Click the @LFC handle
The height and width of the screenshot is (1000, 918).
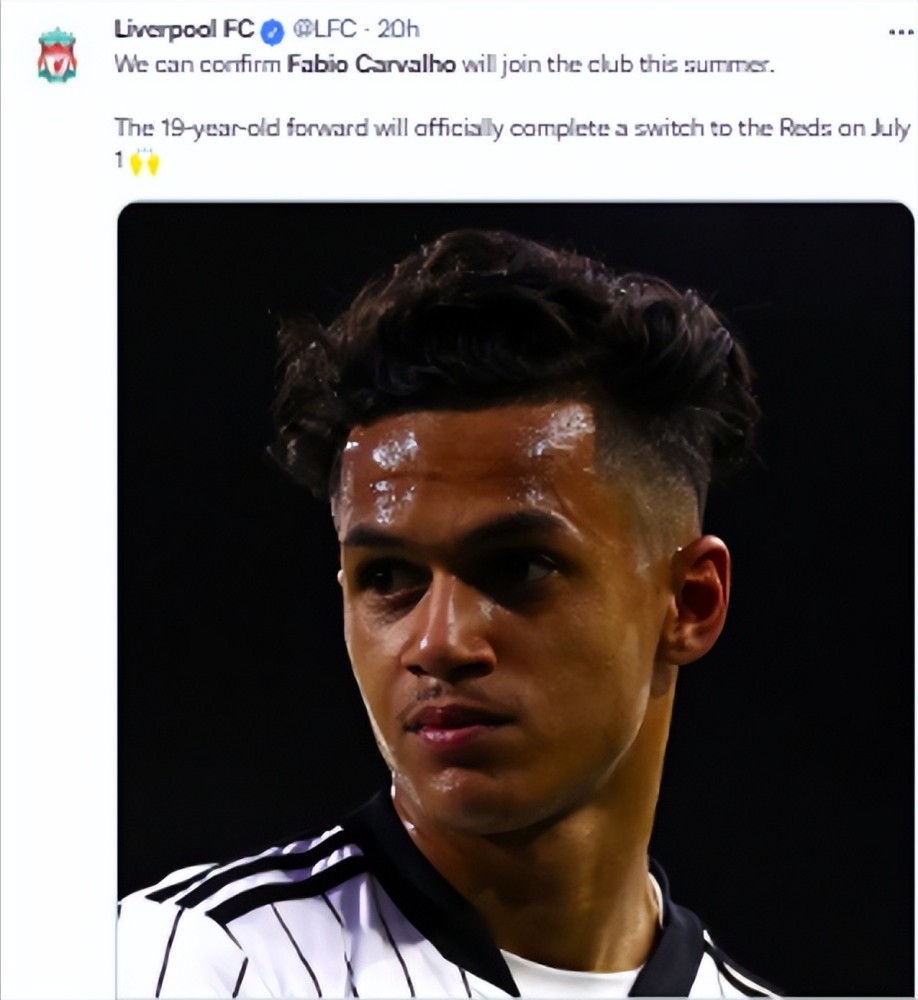(x=324, y=30)
